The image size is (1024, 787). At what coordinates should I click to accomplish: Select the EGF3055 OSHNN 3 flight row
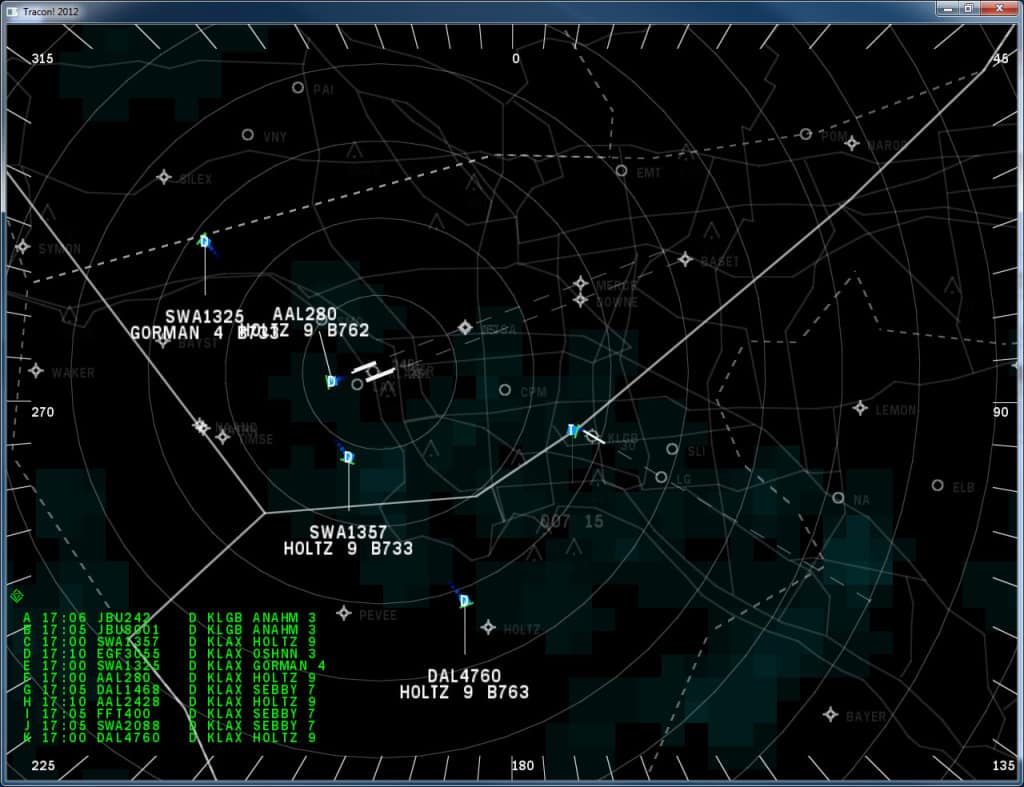[x=170, y=654]
